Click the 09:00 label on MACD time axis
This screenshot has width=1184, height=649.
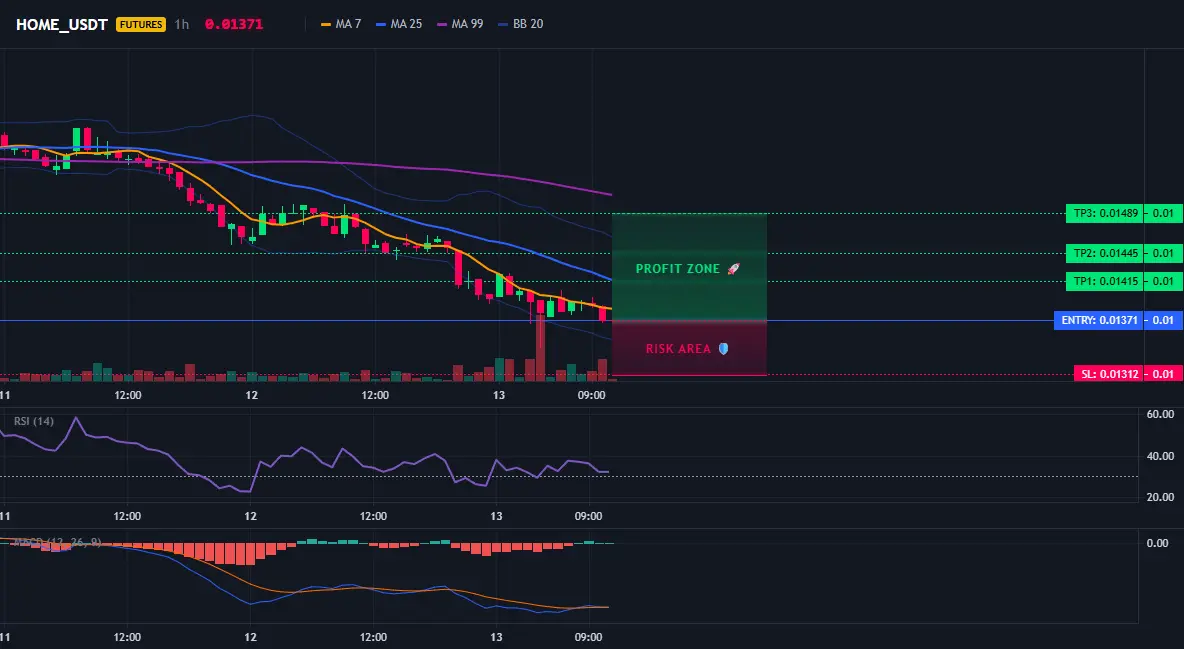click(x=588, y=637)
